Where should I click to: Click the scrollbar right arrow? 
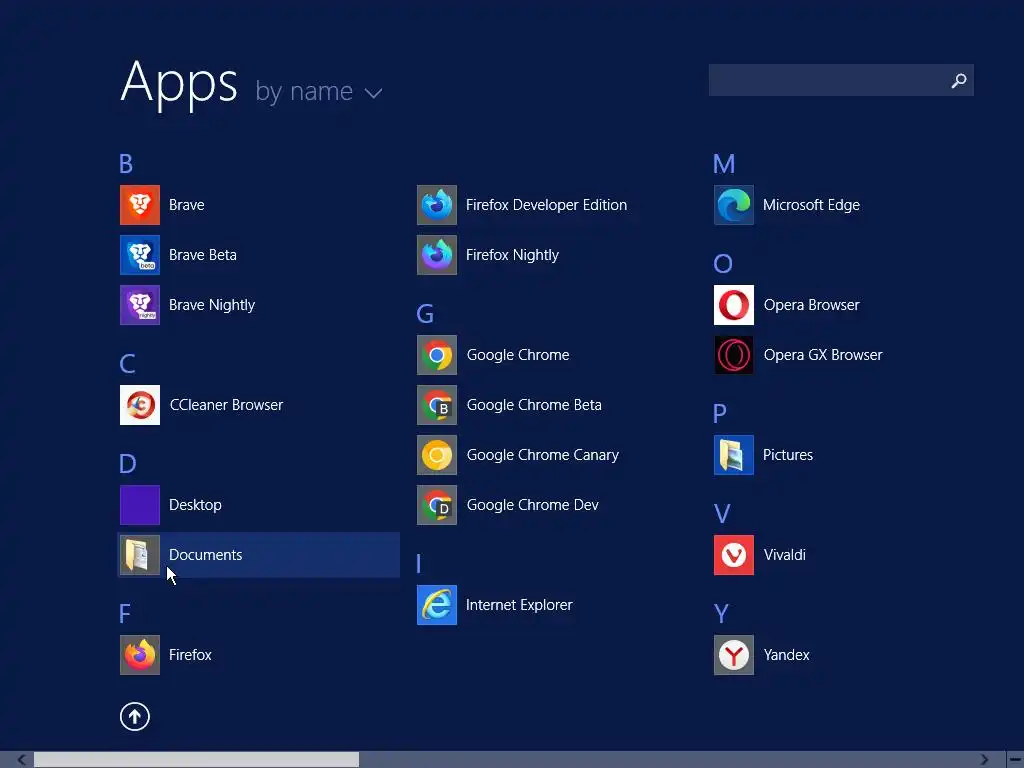(984, 760)
